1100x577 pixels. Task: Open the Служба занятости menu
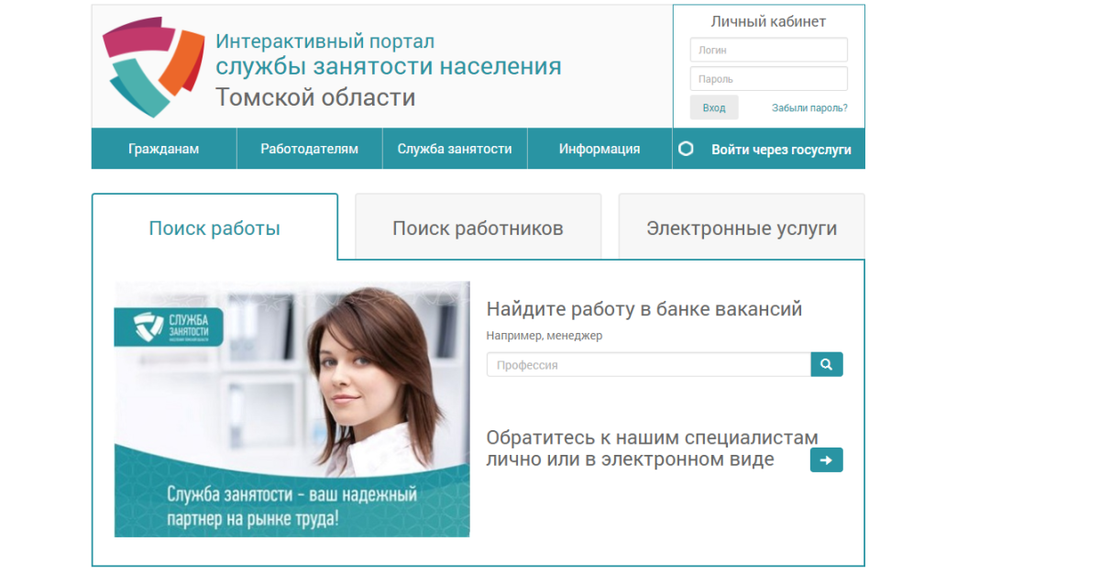[454, 148]
